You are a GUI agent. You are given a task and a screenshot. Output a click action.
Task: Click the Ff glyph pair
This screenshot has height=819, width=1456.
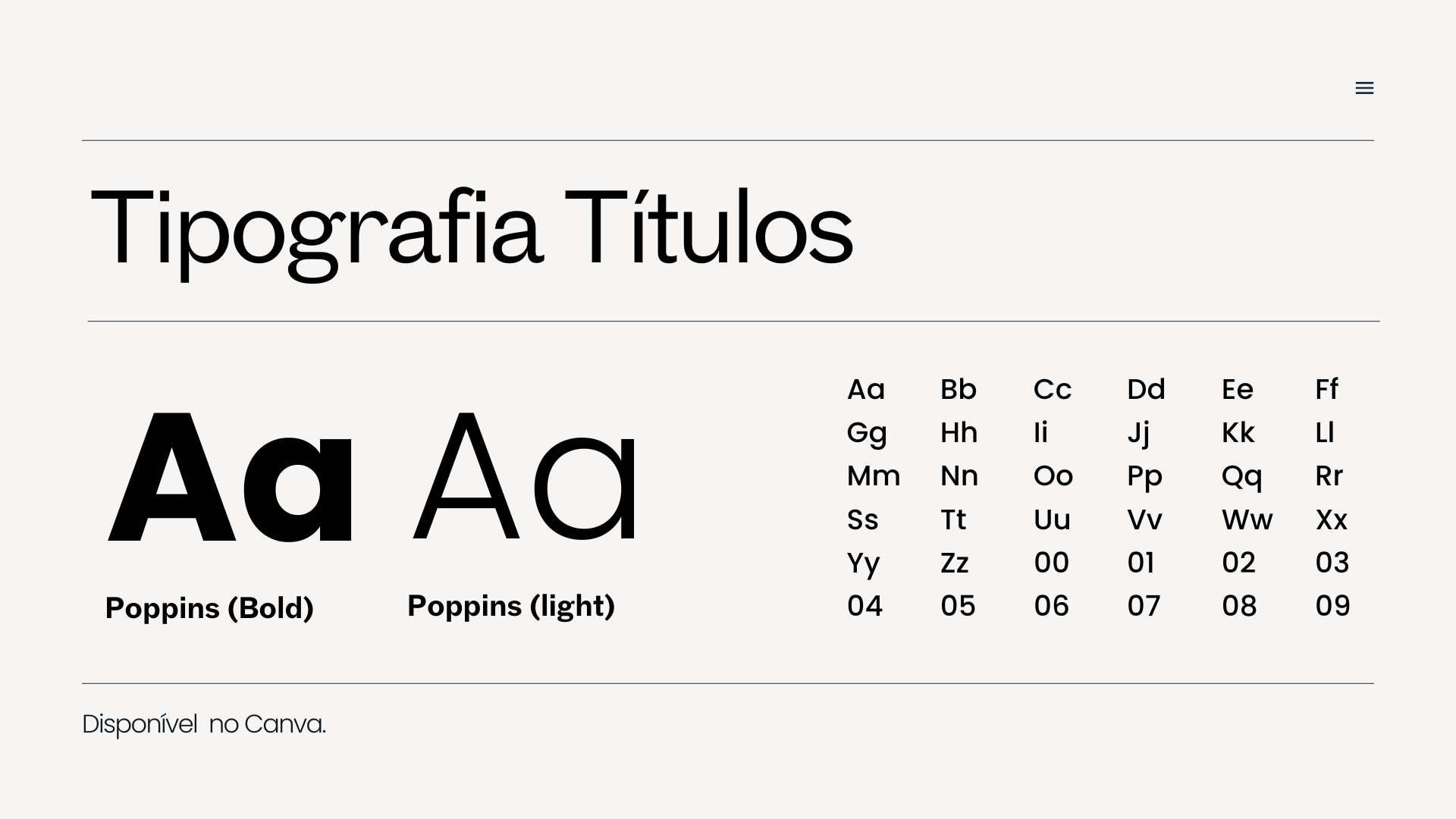(1326, 389)
